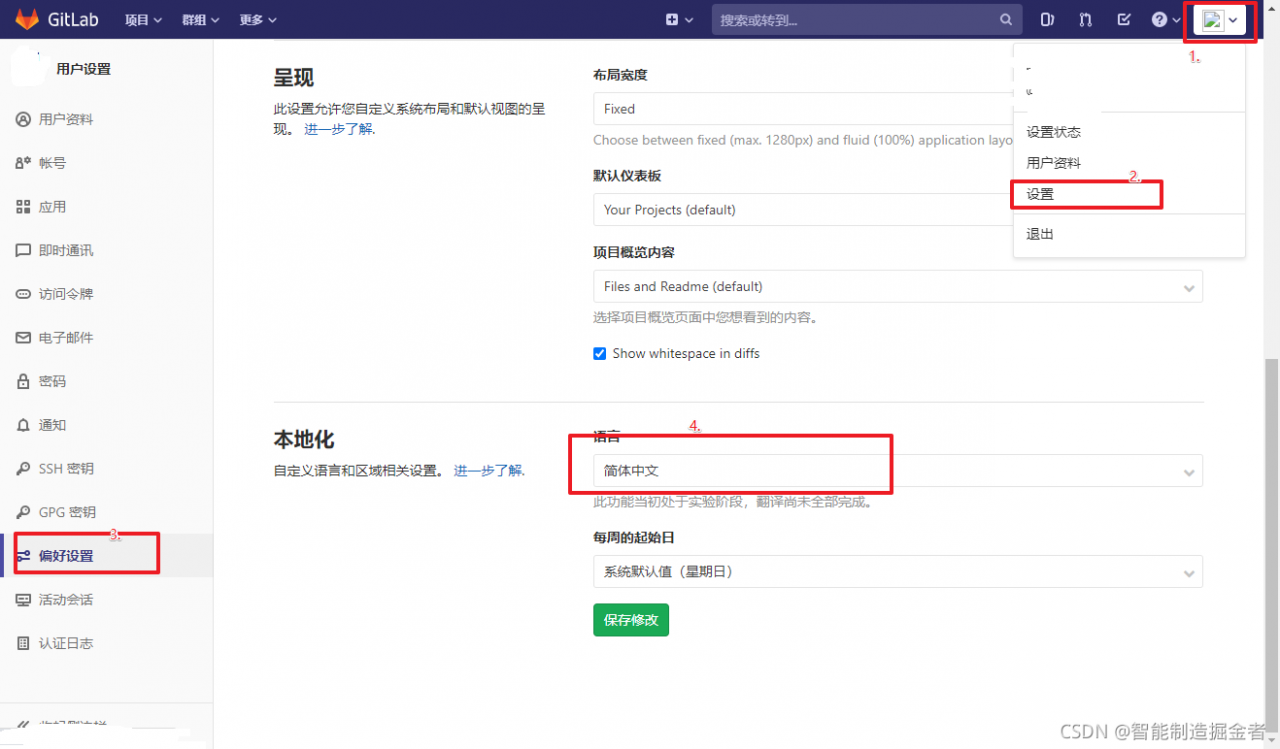This screenshot has width=1280, height=749.
Task: Open the new item plus icon
Action: [x=672, y=19]
